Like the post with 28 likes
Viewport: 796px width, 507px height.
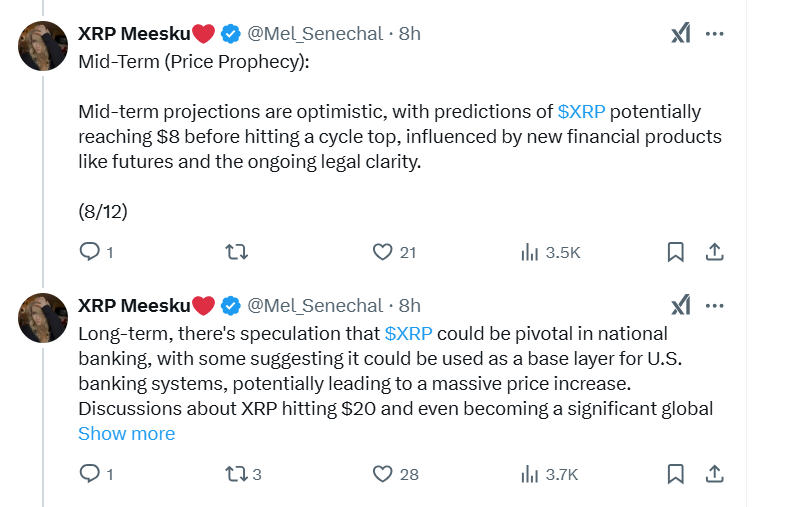383,474
